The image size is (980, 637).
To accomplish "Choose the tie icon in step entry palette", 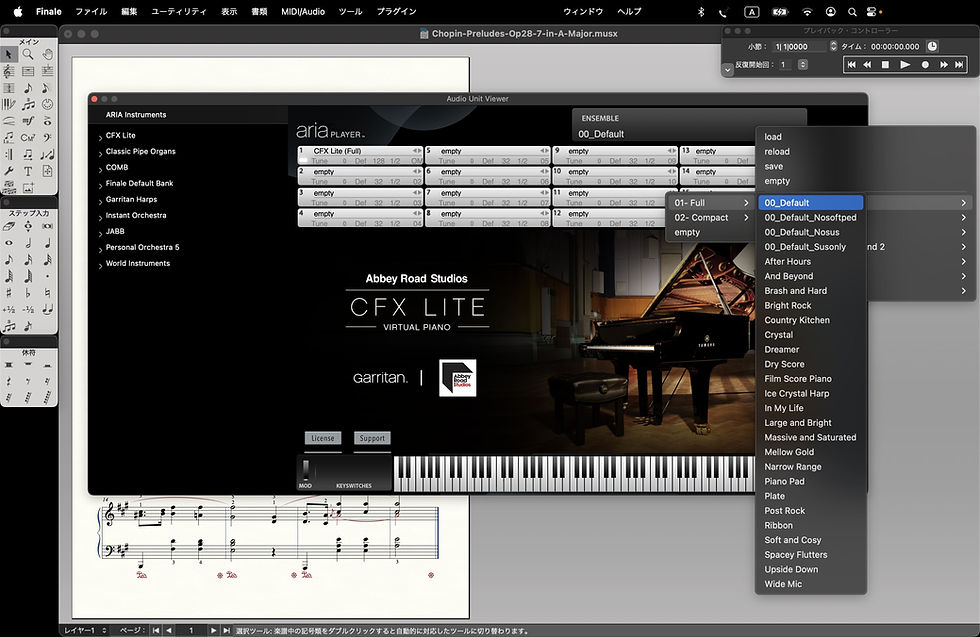I will click(47, 309).
